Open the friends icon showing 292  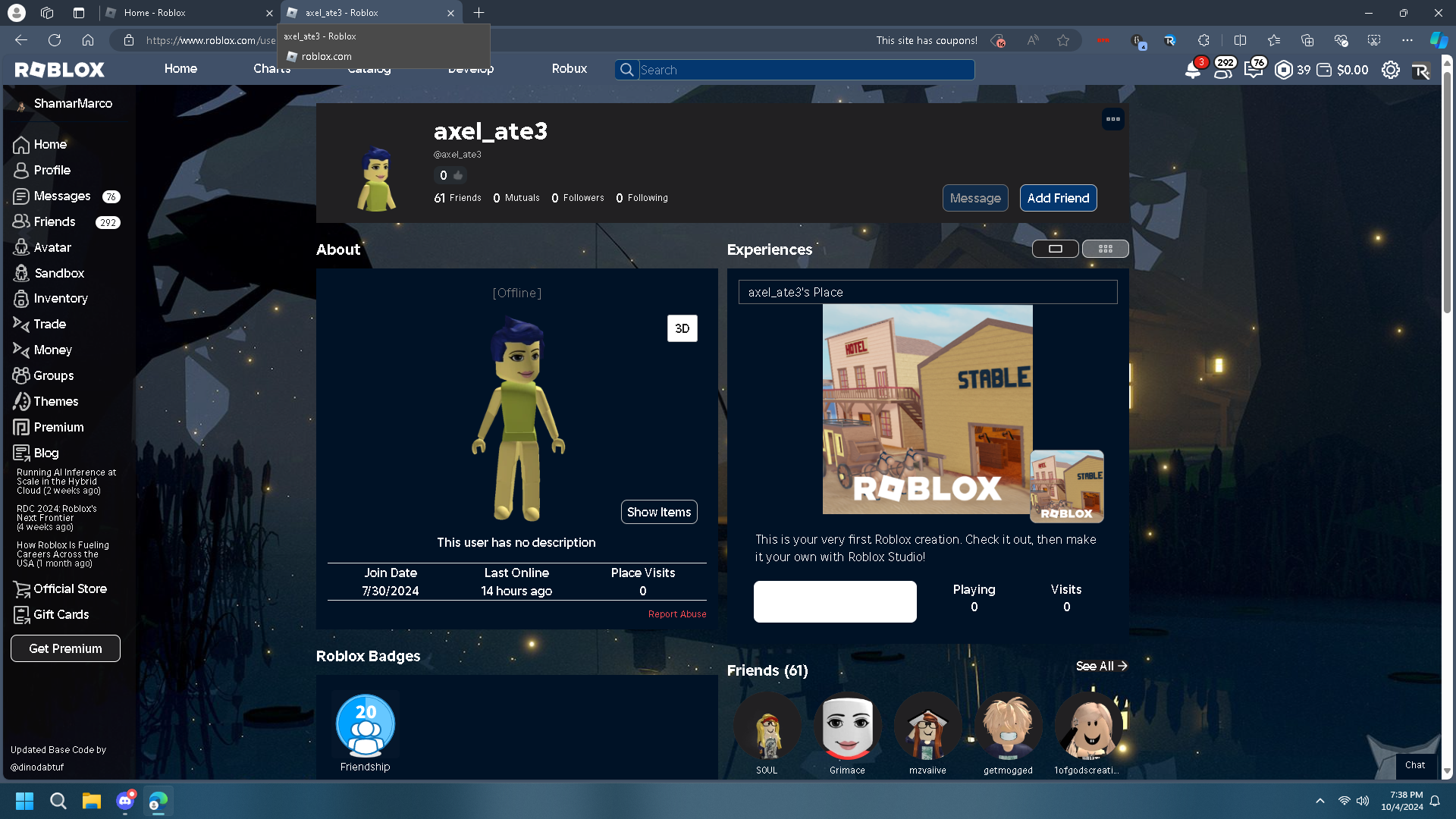[1224, 70]
